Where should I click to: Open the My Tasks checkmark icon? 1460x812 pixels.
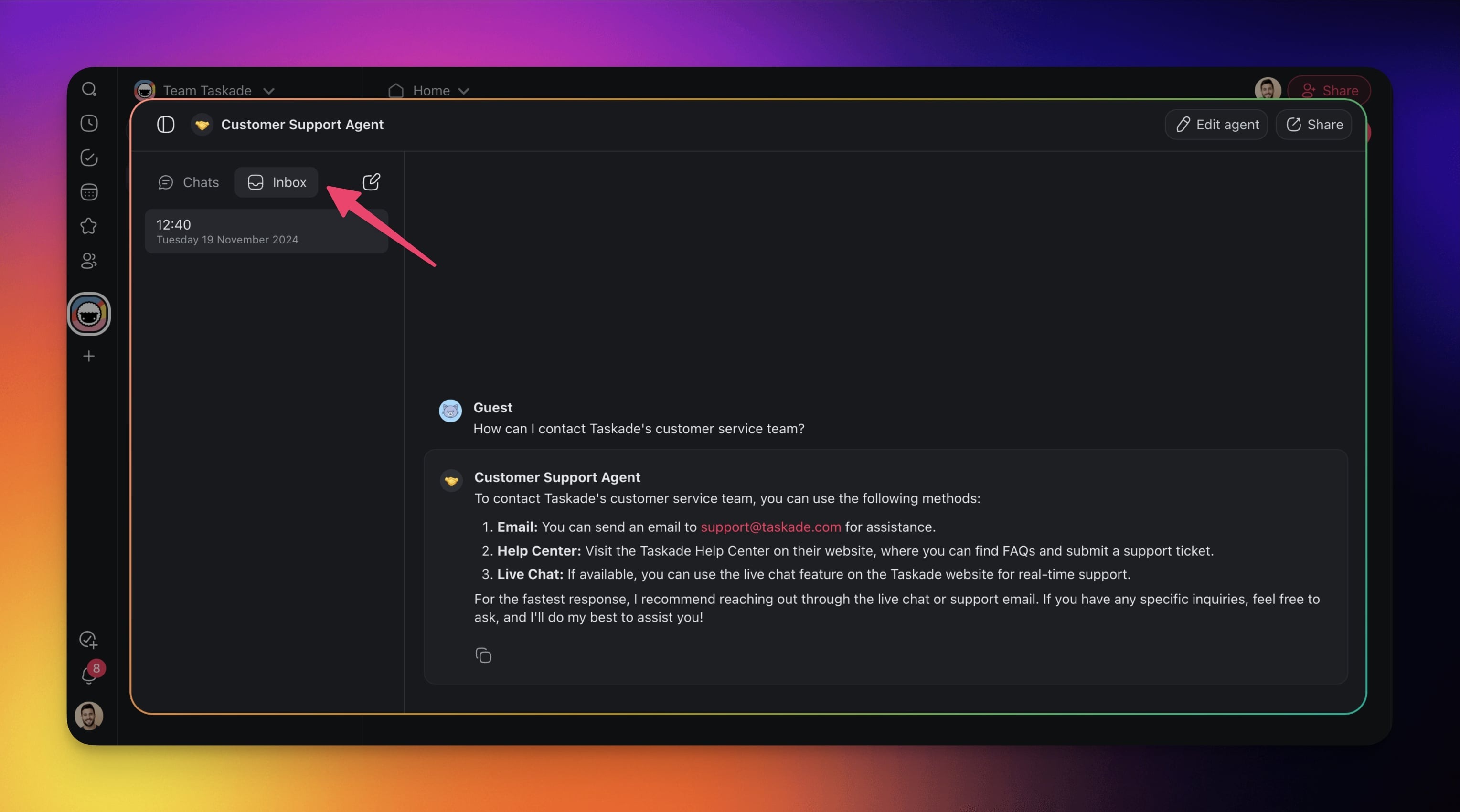point(89,158)
